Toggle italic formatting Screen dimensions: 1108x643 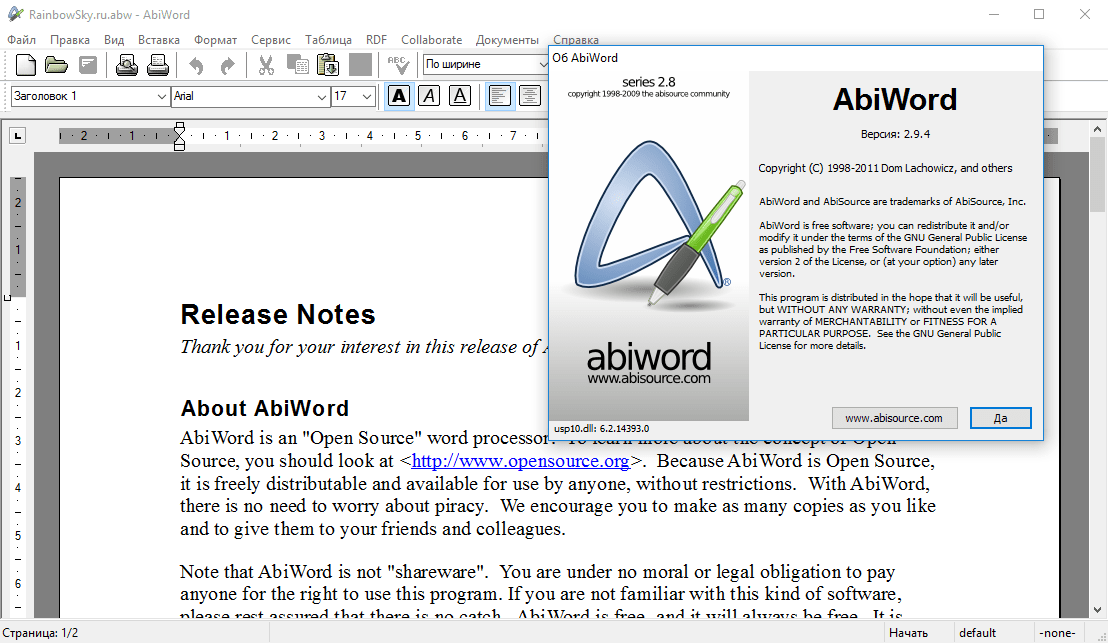click(429, 96)
